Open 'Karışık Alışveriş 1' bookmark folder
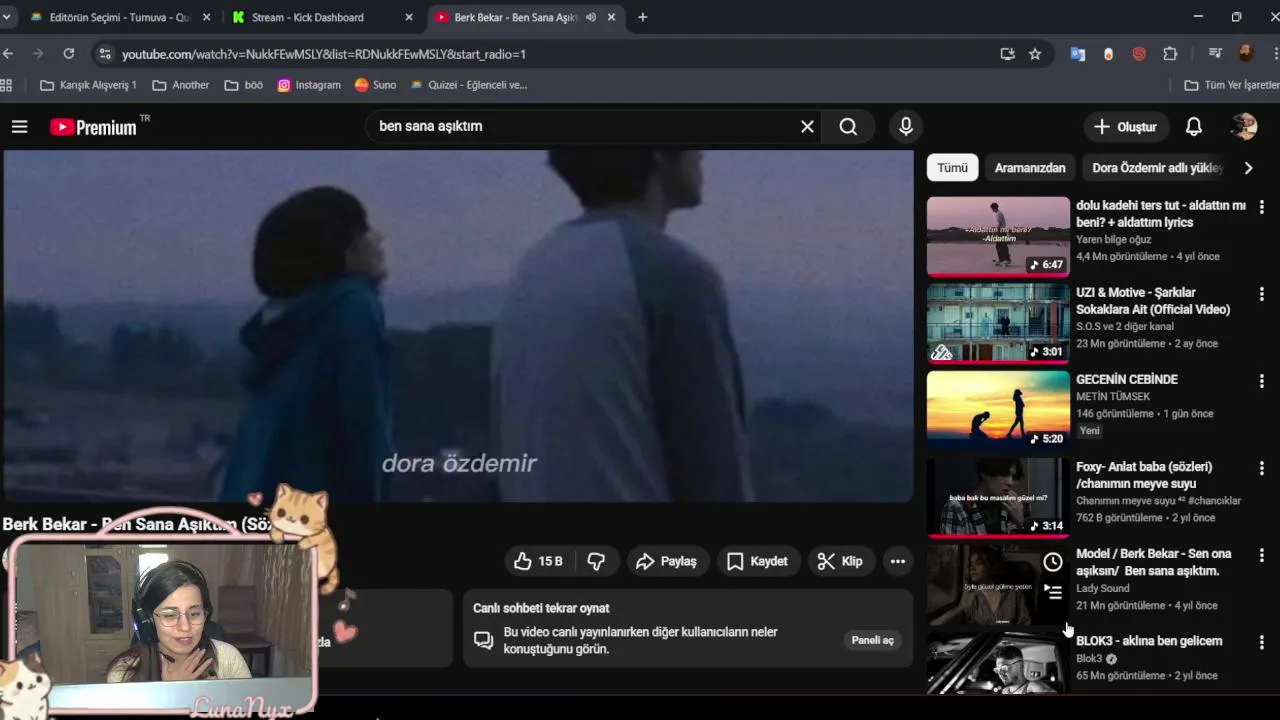 (x=88, y=85)
